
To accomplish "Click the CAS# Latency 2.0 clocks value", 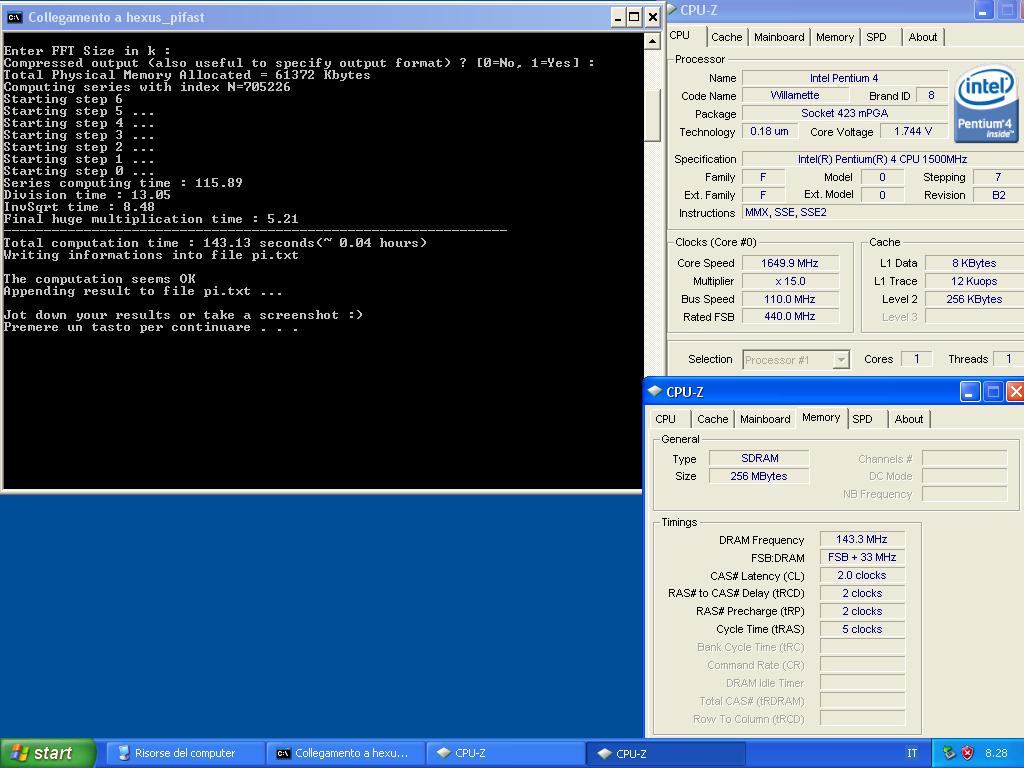I will pyautogui.click(x=862, y=575).
